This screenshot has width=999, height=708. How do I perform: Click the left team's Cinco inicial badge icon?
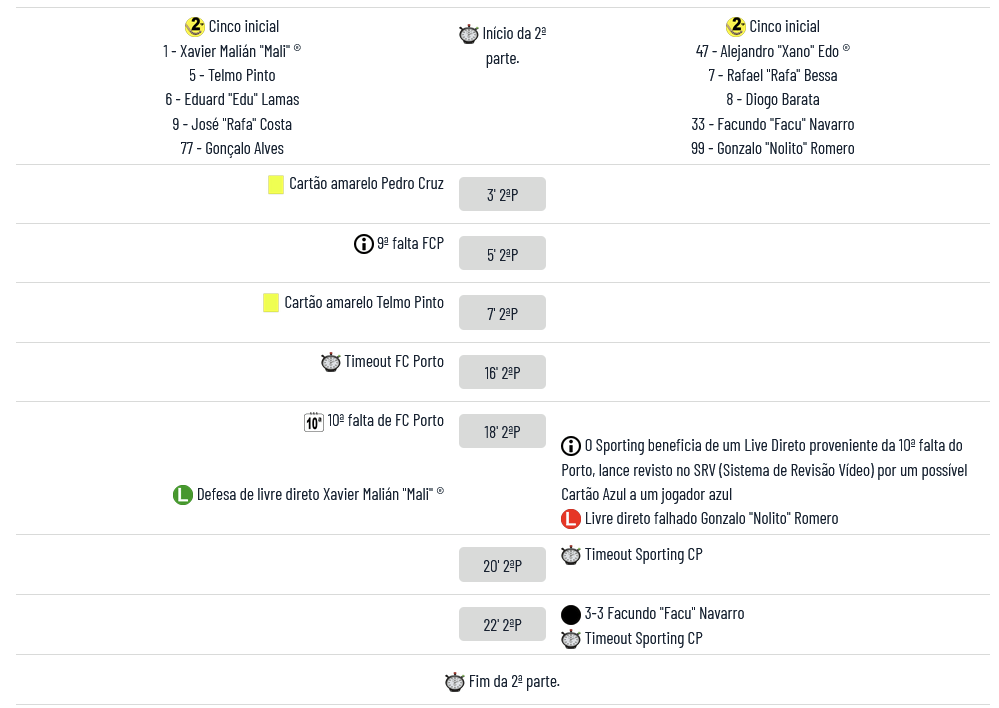(x=195, y=27)
